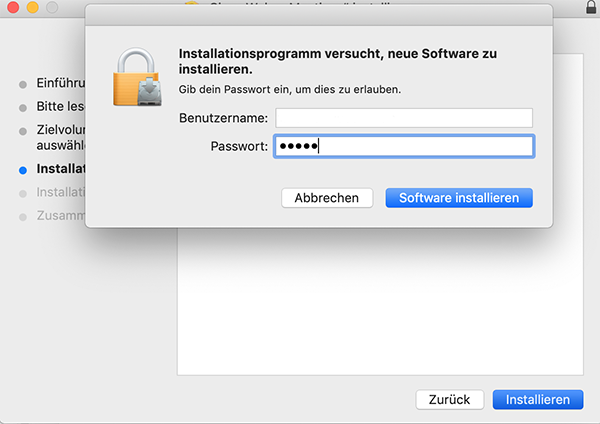Click the blue bullet of the active Installationstyp step
This screenshot has height=424, width=600.
coord(23,169)
